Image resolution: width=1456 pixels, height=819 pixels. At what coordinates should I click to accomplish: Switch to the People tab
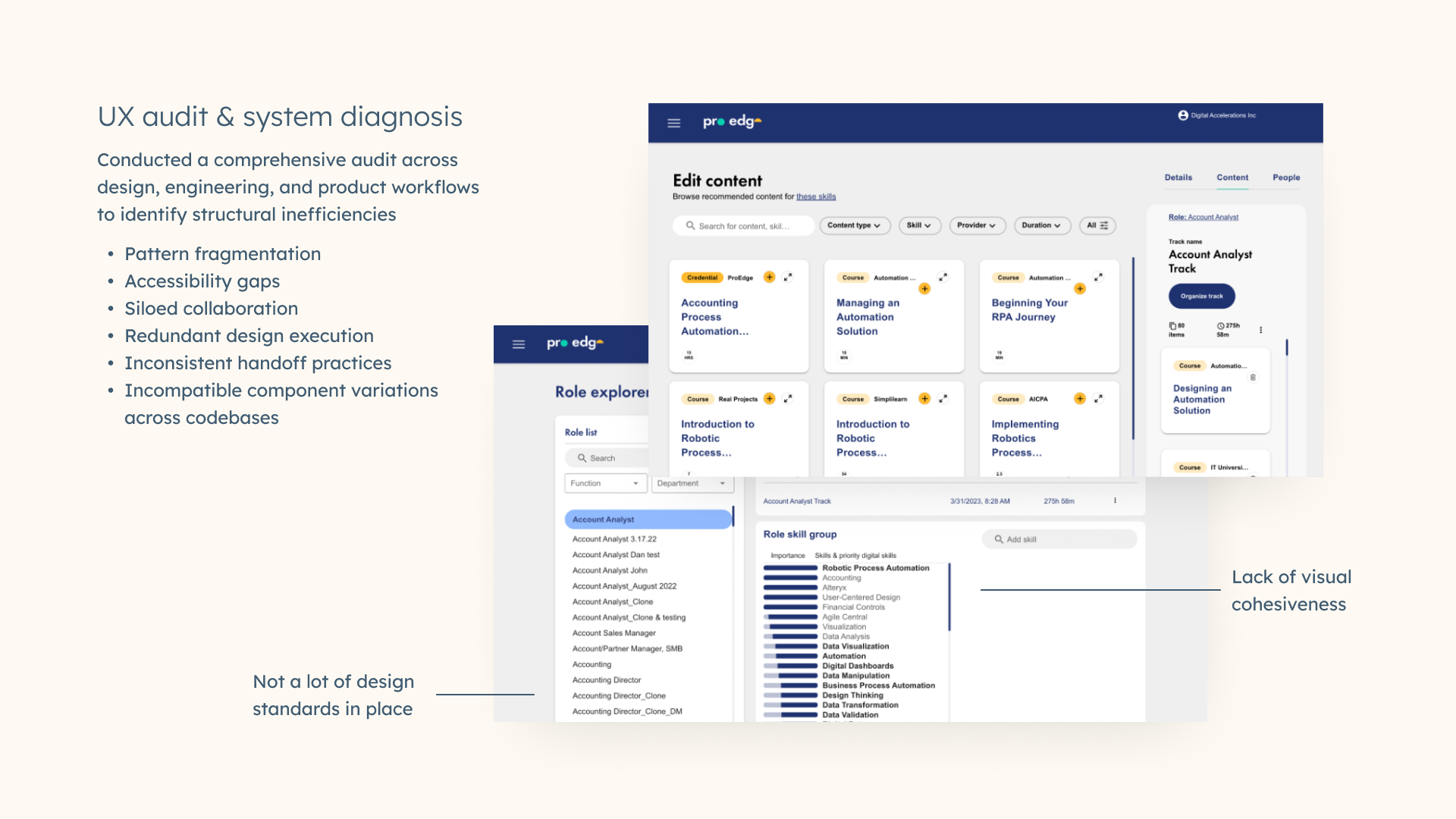click(x=1285, y=177)
